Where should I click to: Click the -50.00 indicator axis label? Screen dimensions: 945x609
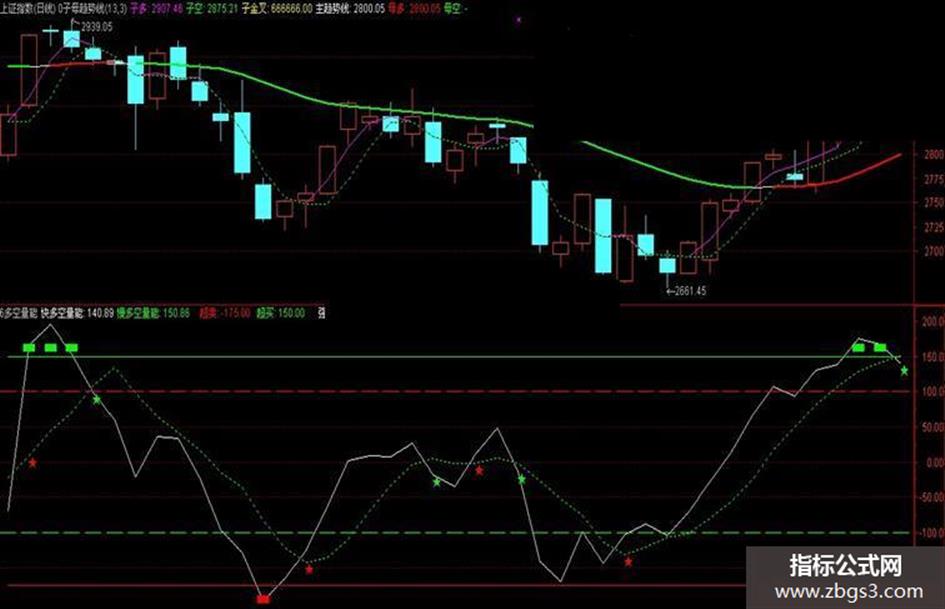pyautogui.click(x=932, y=497)
